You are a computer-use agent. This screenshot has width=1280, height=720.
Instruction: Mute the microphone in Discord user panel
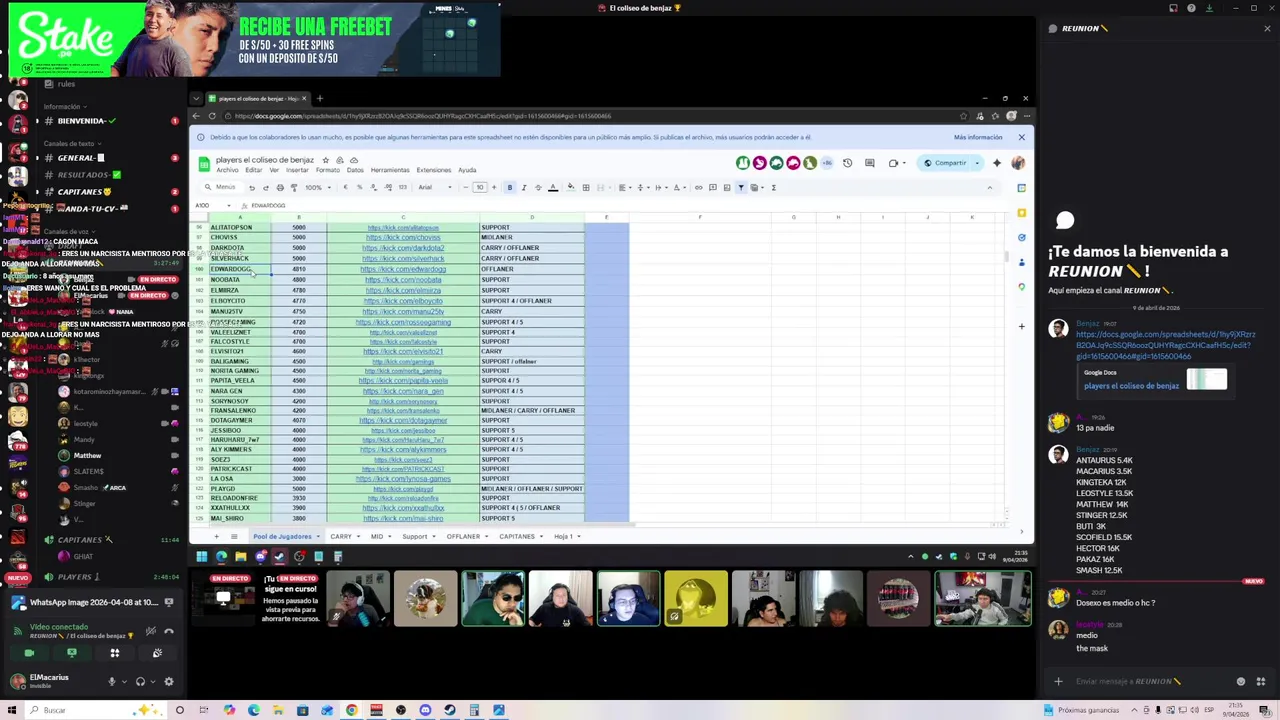pyautogui.click(x=111, y=681)
